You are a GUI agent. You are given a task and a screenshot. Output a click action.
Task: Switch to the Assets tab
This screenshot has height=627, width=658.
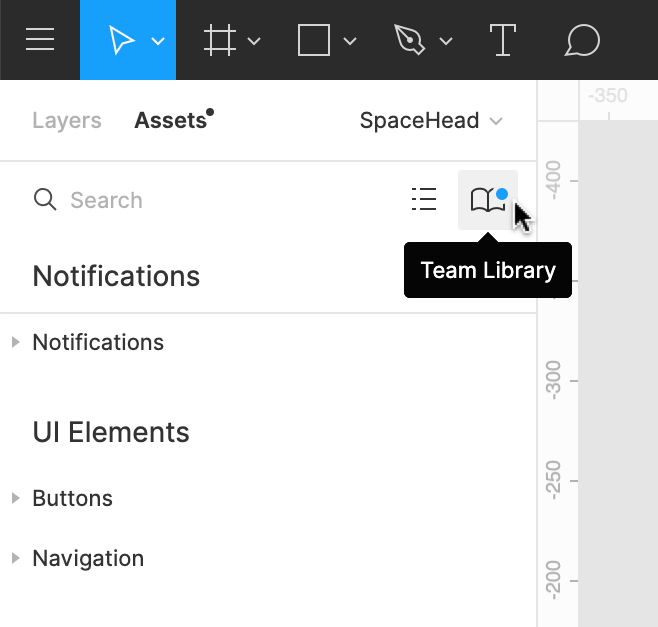[x=170, y=121]
